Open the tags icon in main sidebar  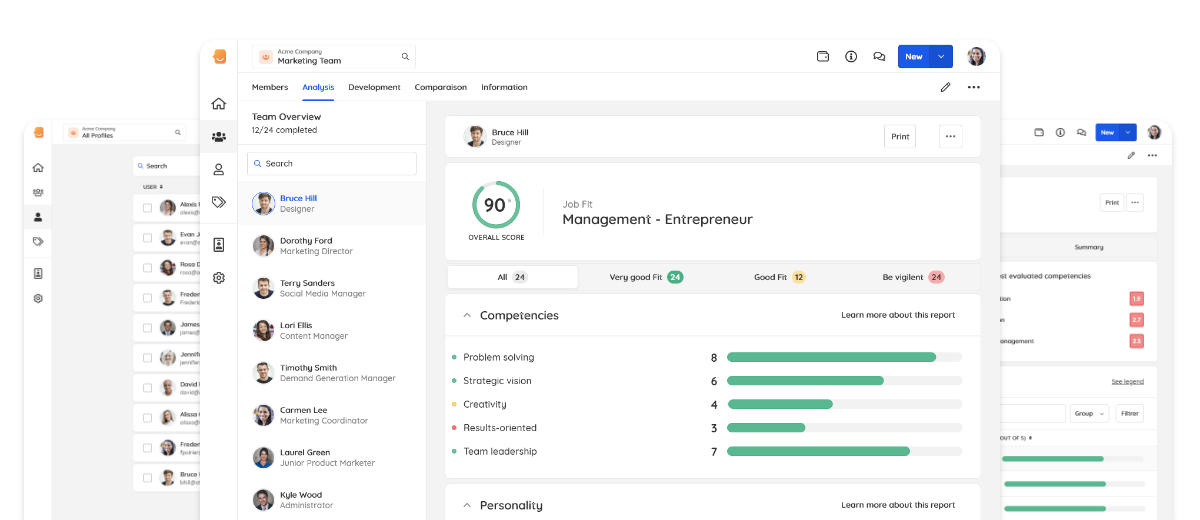pyautogui.click(x=218, y=202)
